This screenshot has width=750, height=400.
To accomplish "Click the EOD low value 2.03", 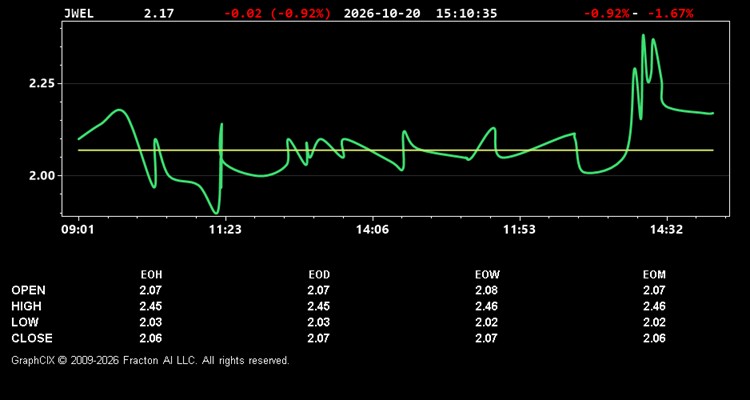I will click(319, 322).
